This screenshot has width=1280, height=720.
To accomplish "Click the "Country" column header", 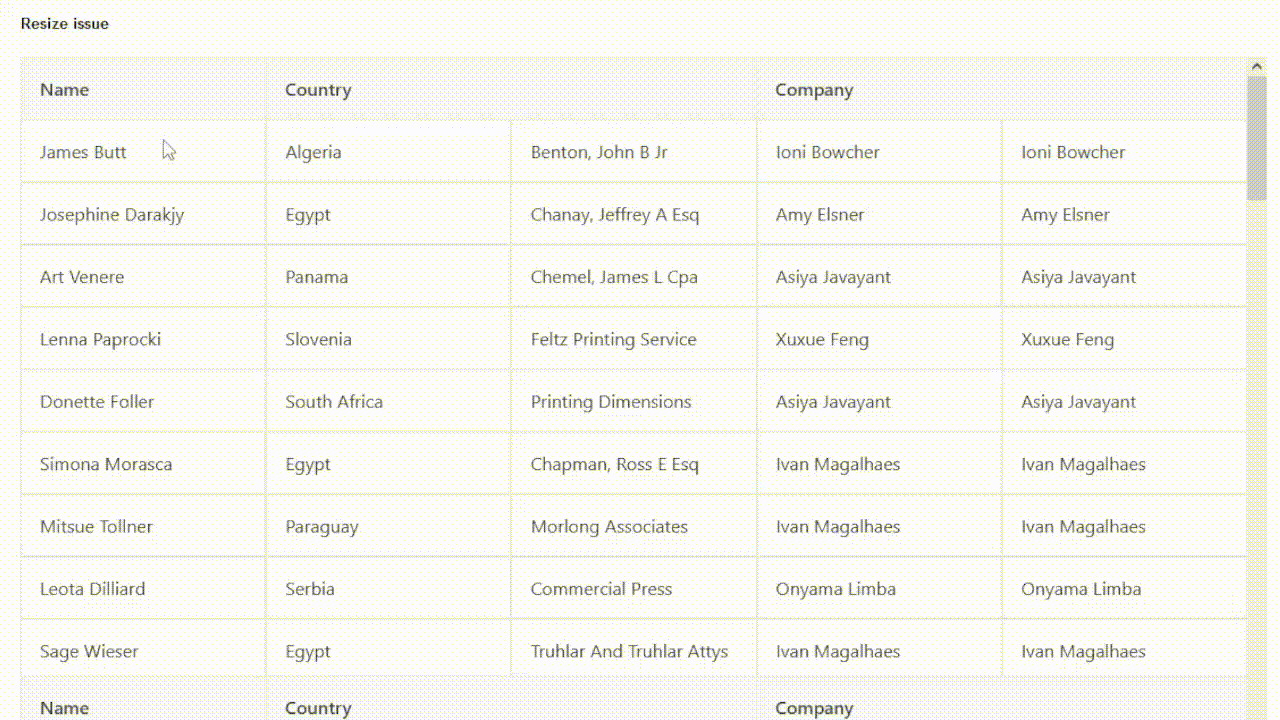I will coord(318,89).
